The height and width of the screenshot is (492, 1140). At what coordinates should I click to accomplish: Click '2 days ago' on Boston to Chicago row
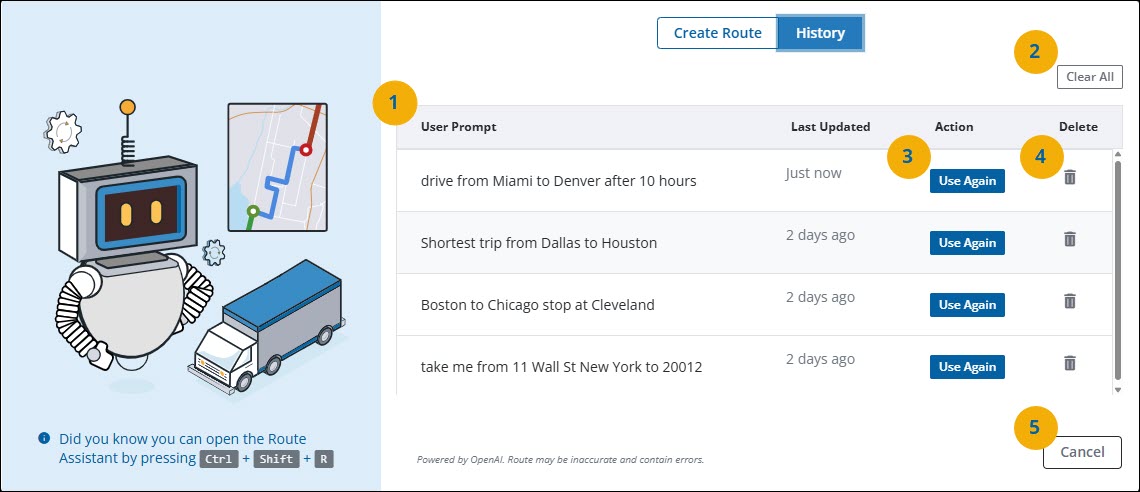(x=820, y=297)
